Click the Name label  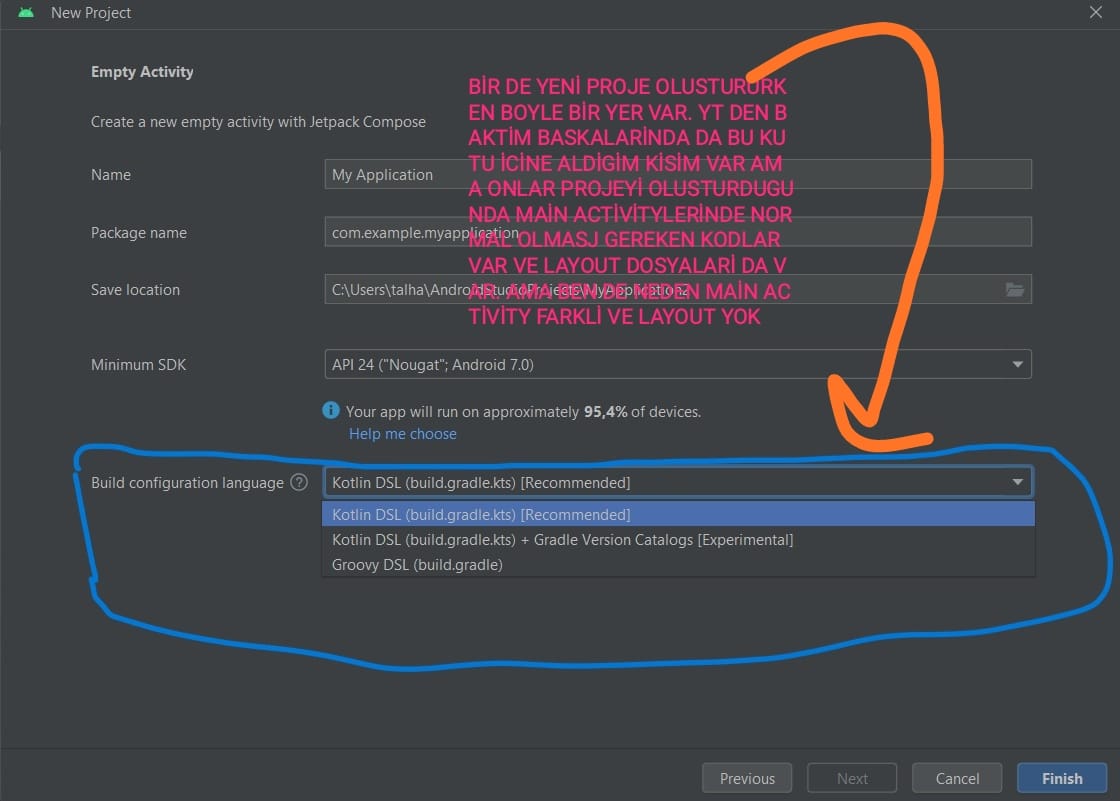(111, 174)
